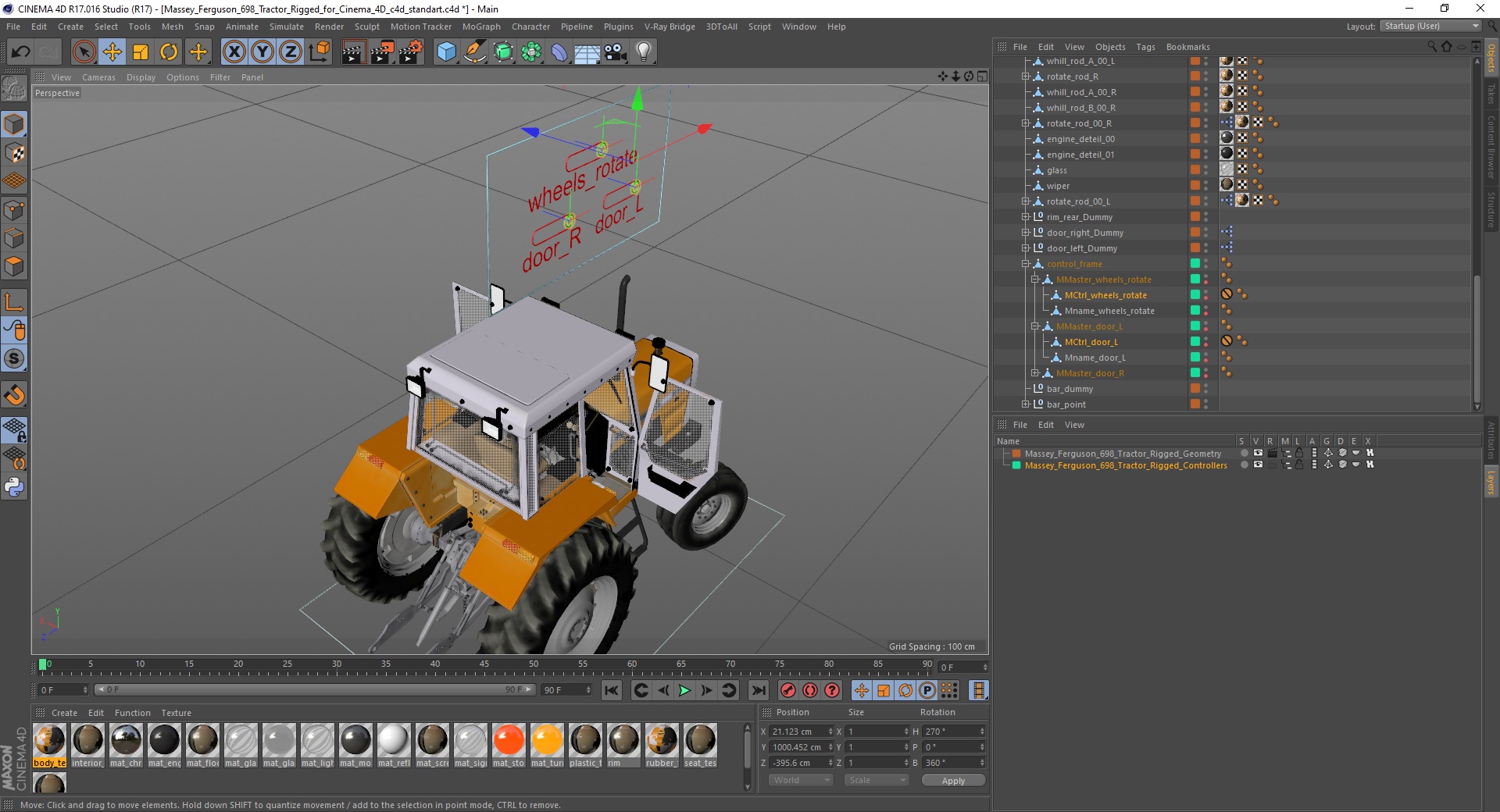1500x812 pixels.
Task: Expand the rim_rear_Dummy tree item
Action: click(1025, 217)
